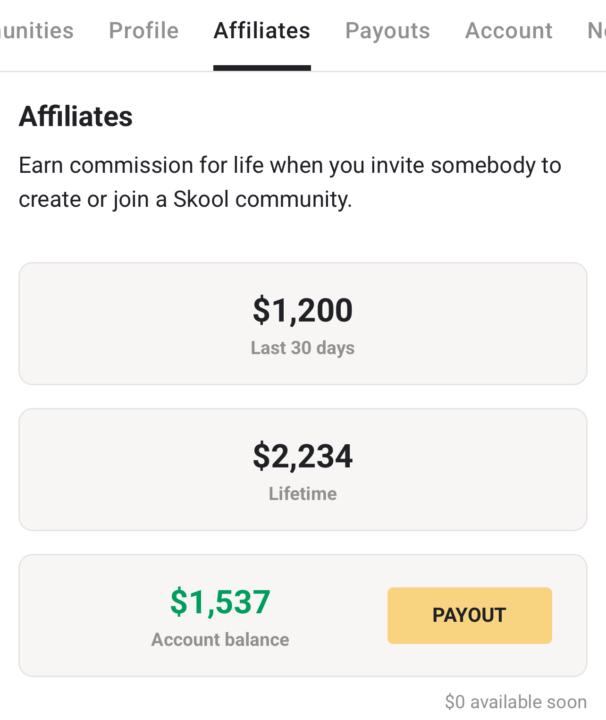Go to the Account tab
606x720 pixels.
pos(508,31)
